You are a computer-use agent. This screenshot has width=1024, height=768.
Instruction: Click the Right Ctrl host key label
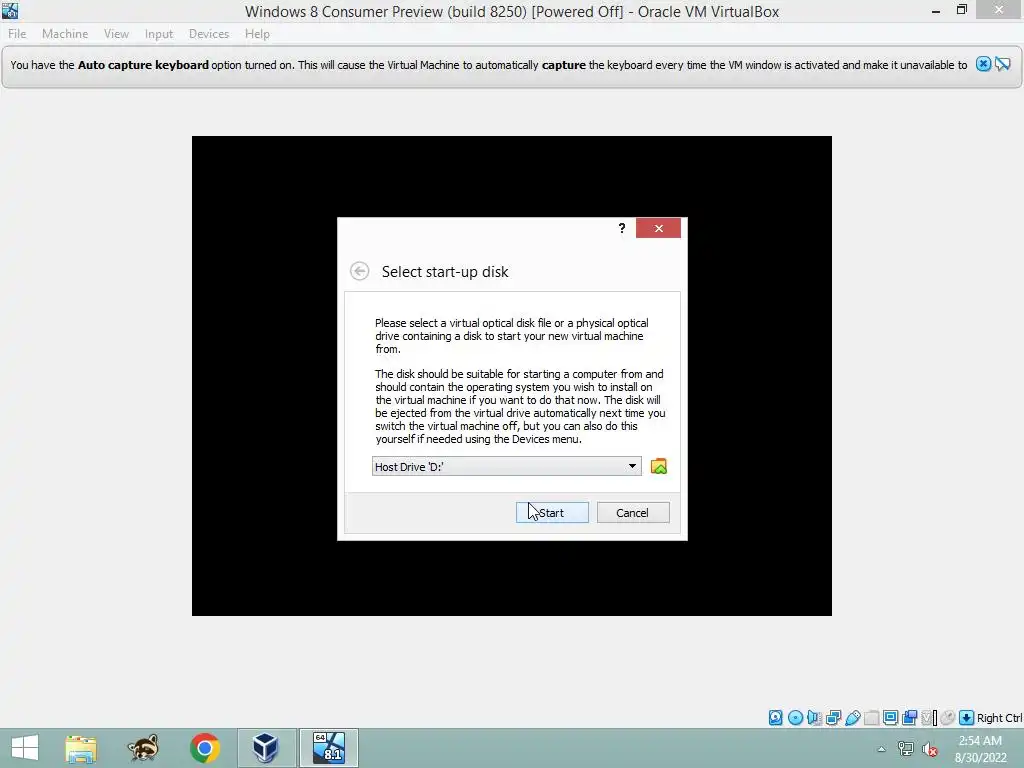(x=999, y=718)
